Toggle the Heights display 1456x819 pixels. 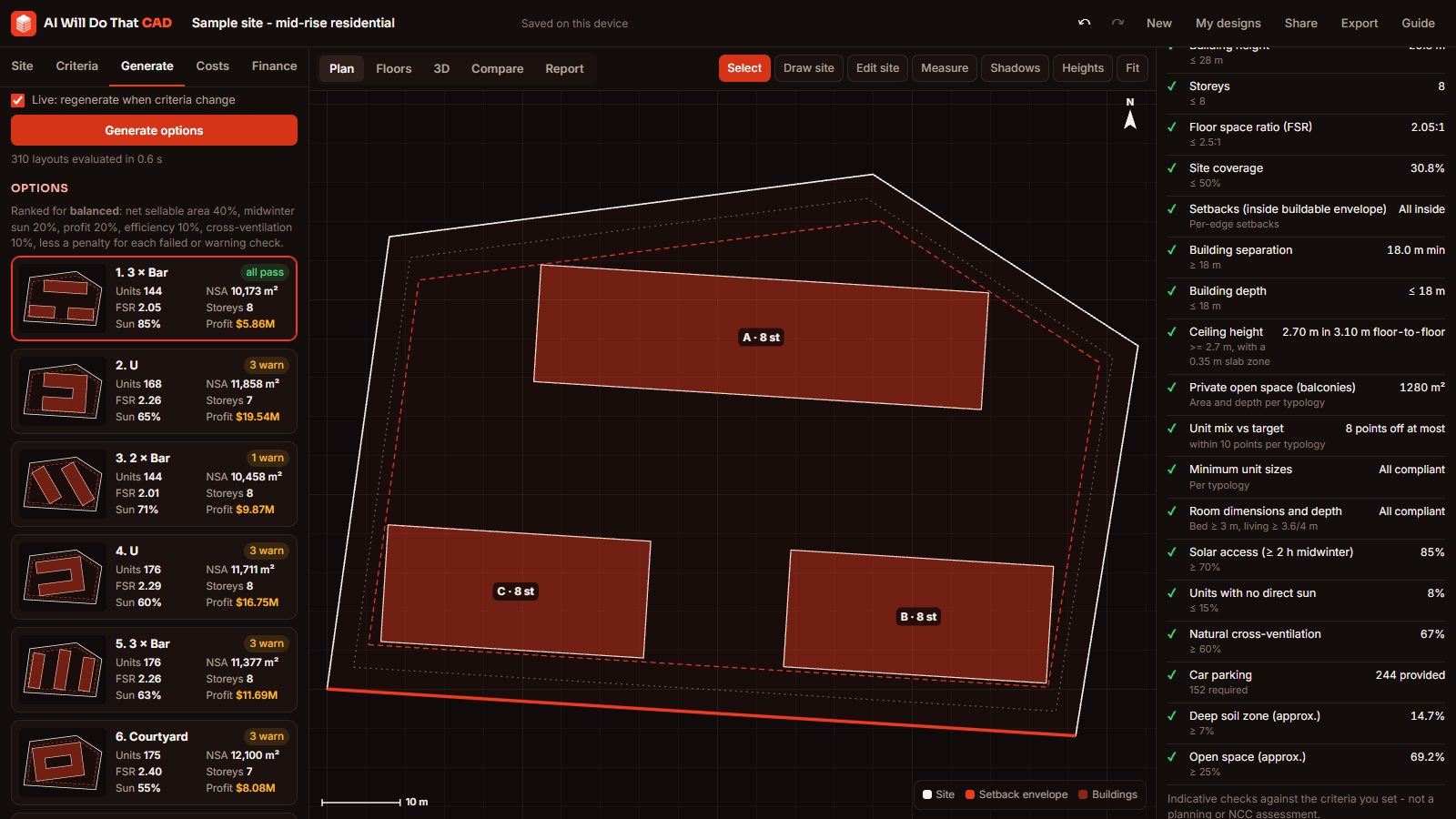click(1083, 68)
